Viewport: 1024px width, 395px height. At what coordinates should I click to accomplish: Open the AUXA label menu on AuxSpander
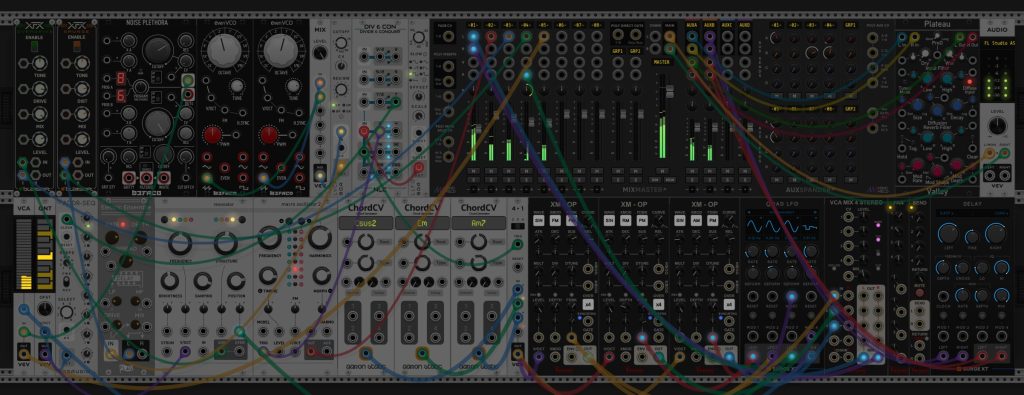pos(692,25)
